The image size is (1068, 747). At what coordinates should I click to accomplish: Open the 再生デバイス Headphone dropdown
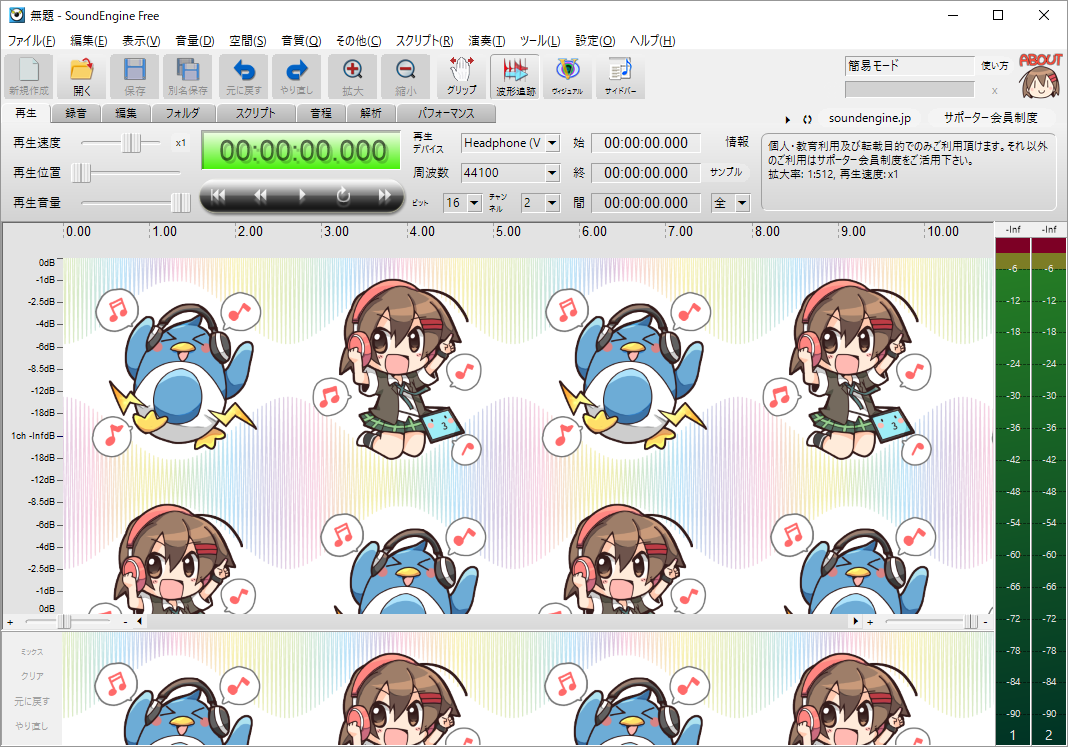552,143
